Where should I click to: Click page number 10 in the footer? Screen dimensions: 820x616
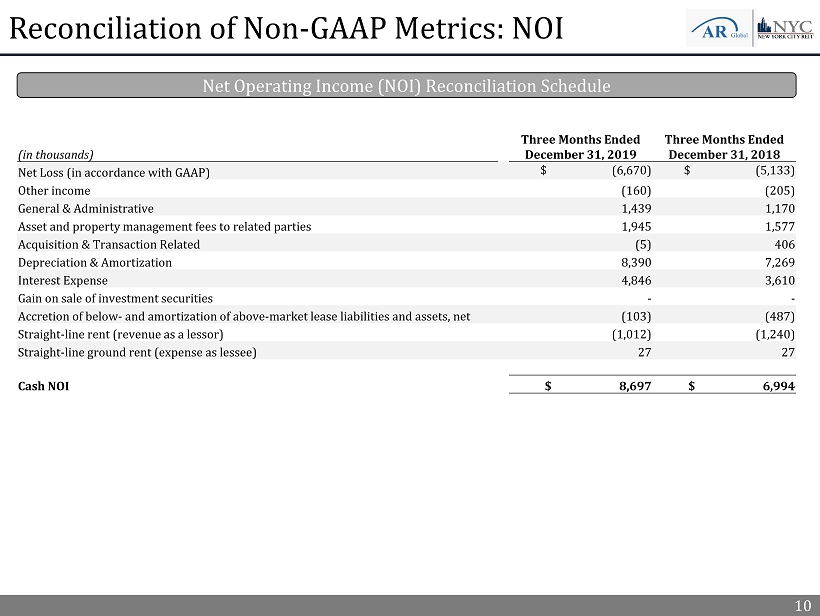click(803, 605)
